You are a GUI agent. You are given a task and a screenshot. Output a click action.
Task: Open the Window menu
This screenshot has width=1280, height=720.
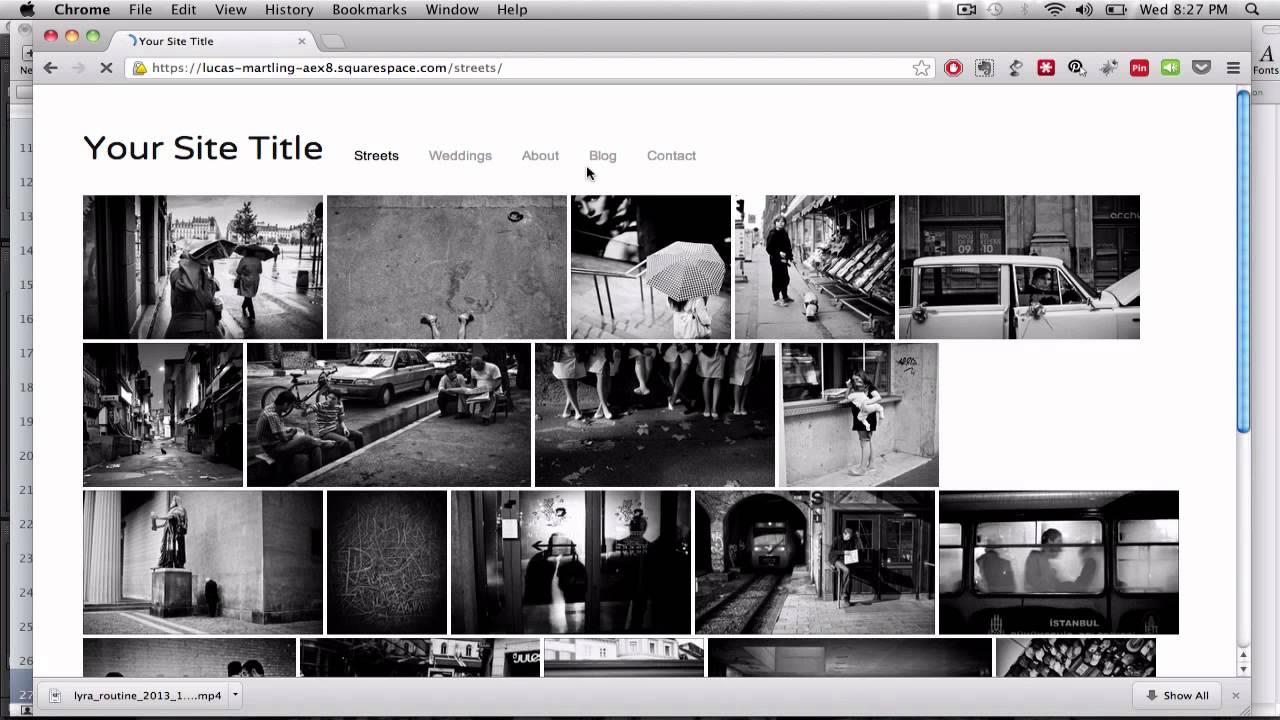pyautogui.click(x=452, y=10)
